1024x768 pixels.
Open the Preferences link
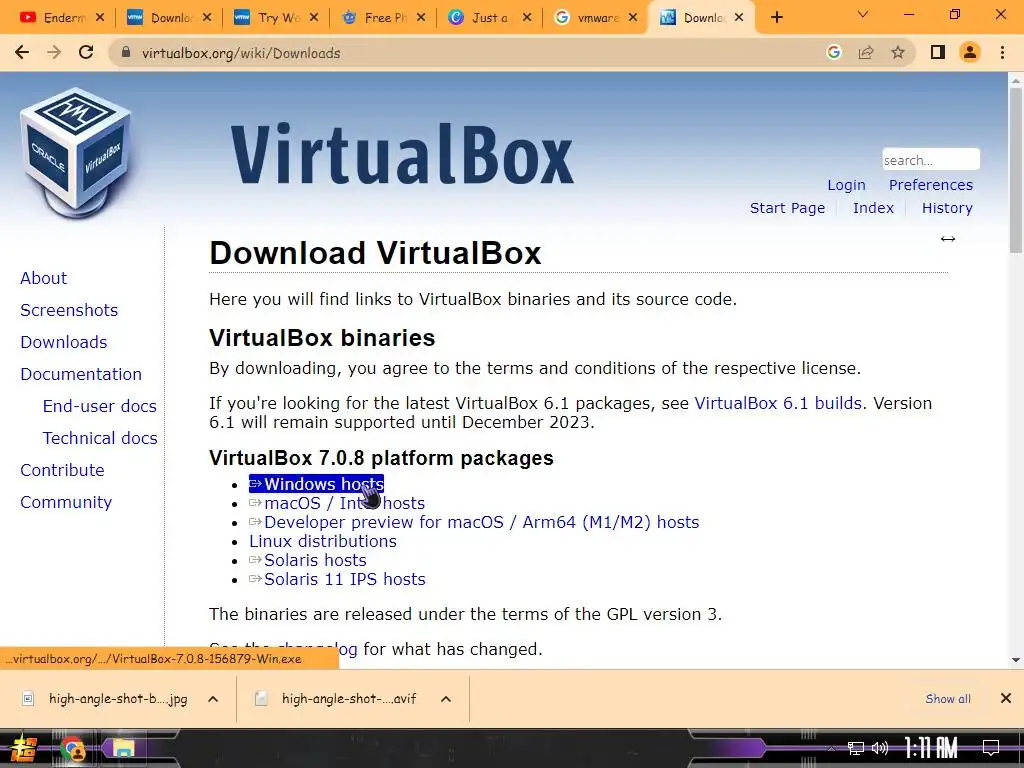tap(931, 185)
